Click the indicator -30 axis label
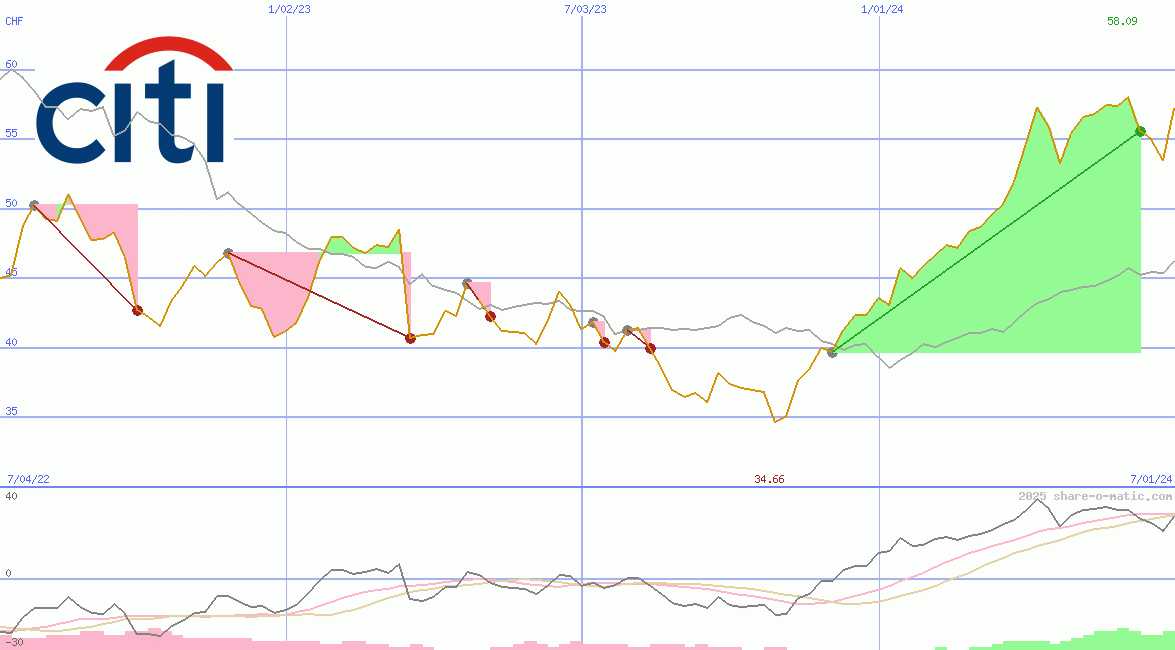This screenshot has width=1175, height=650. [x=14, y=643]
